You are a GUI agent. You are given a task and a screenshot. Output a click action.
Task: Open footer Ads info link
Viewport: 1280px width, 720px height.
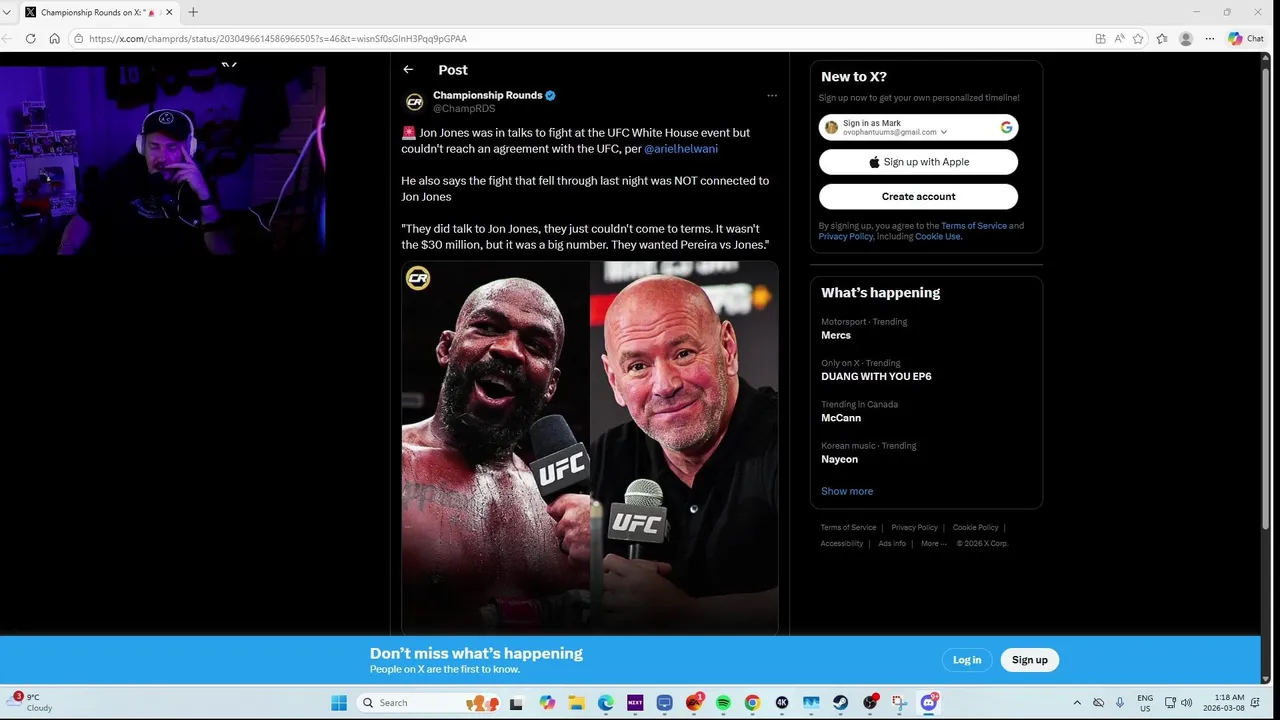892,544
